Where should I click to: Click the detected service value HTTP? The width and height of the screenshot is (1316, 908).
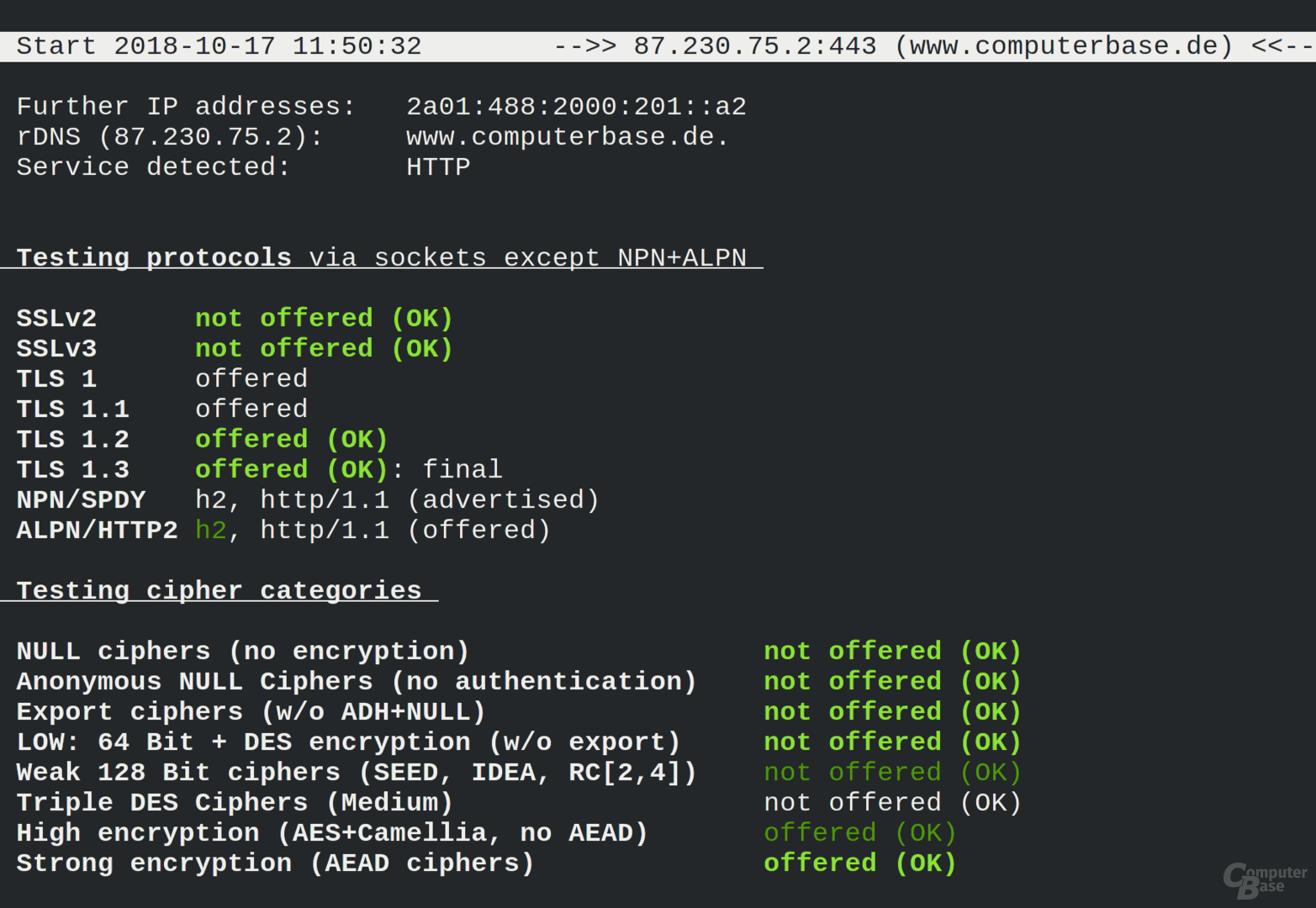(438, 167)
